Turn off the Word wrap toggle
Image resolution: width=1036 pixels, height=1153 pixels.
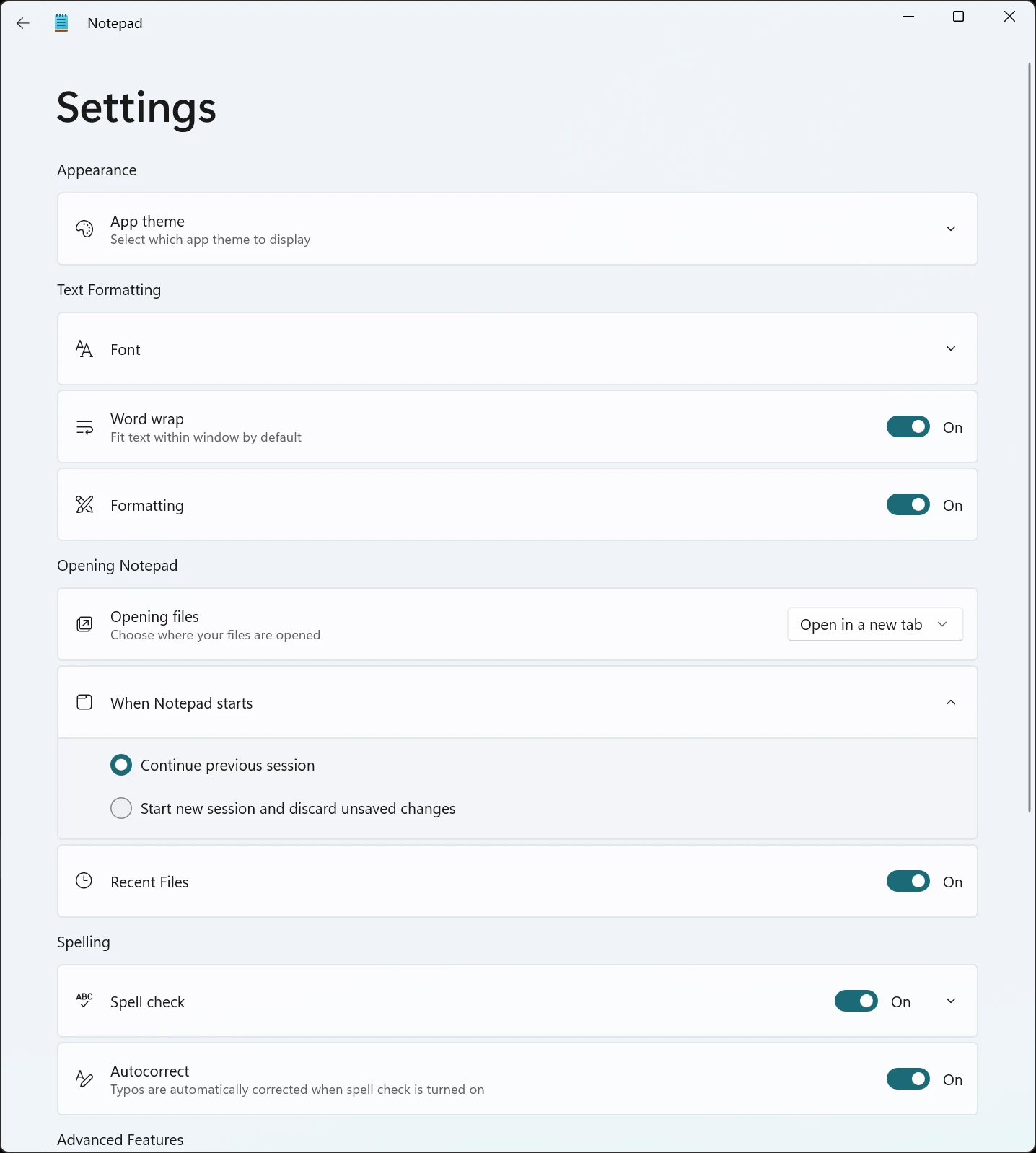tap(908, 427)
